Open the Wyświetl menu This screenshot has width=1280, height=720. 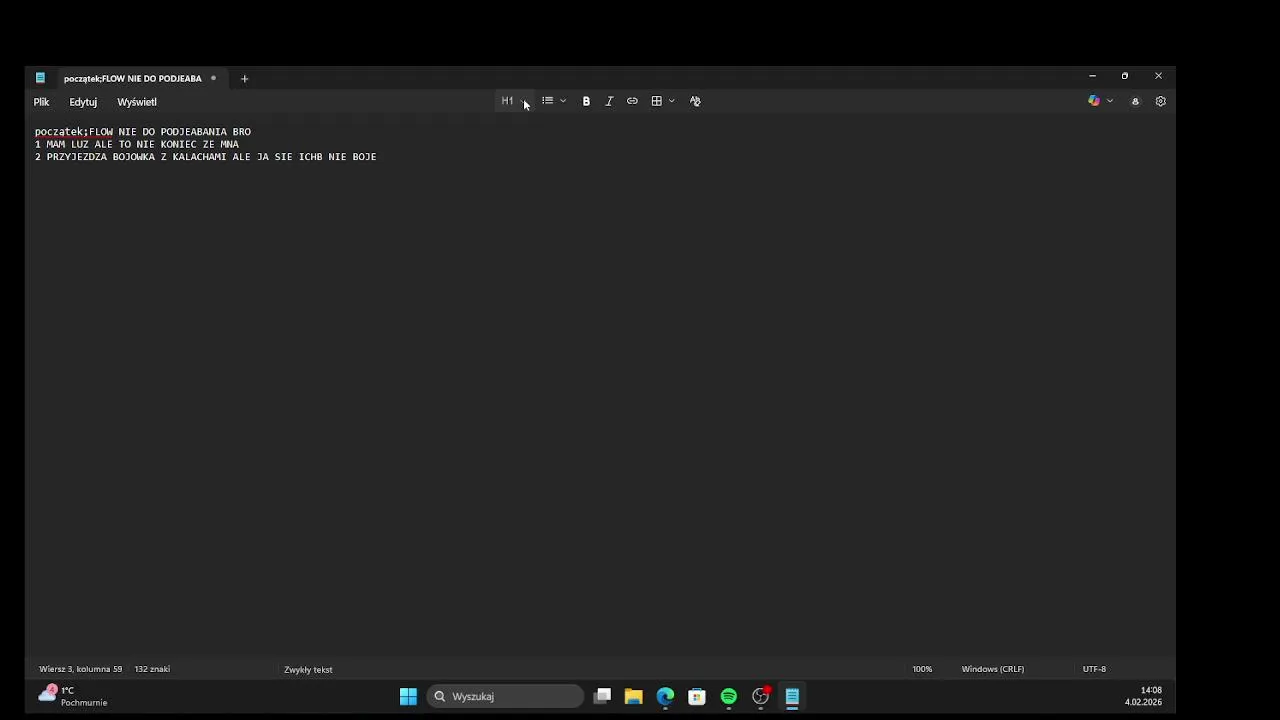pos(137,102)
